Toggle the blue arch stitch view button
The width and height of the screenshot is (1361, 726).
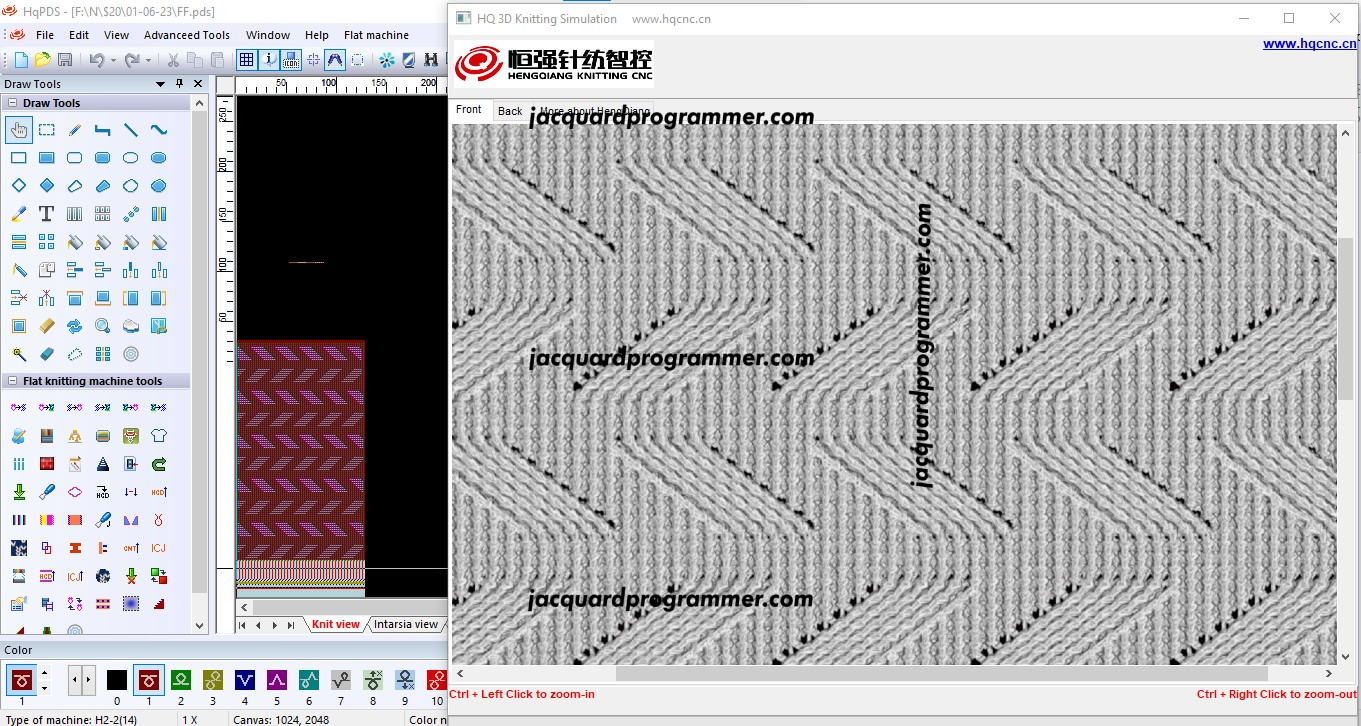[x=335, y=60]
